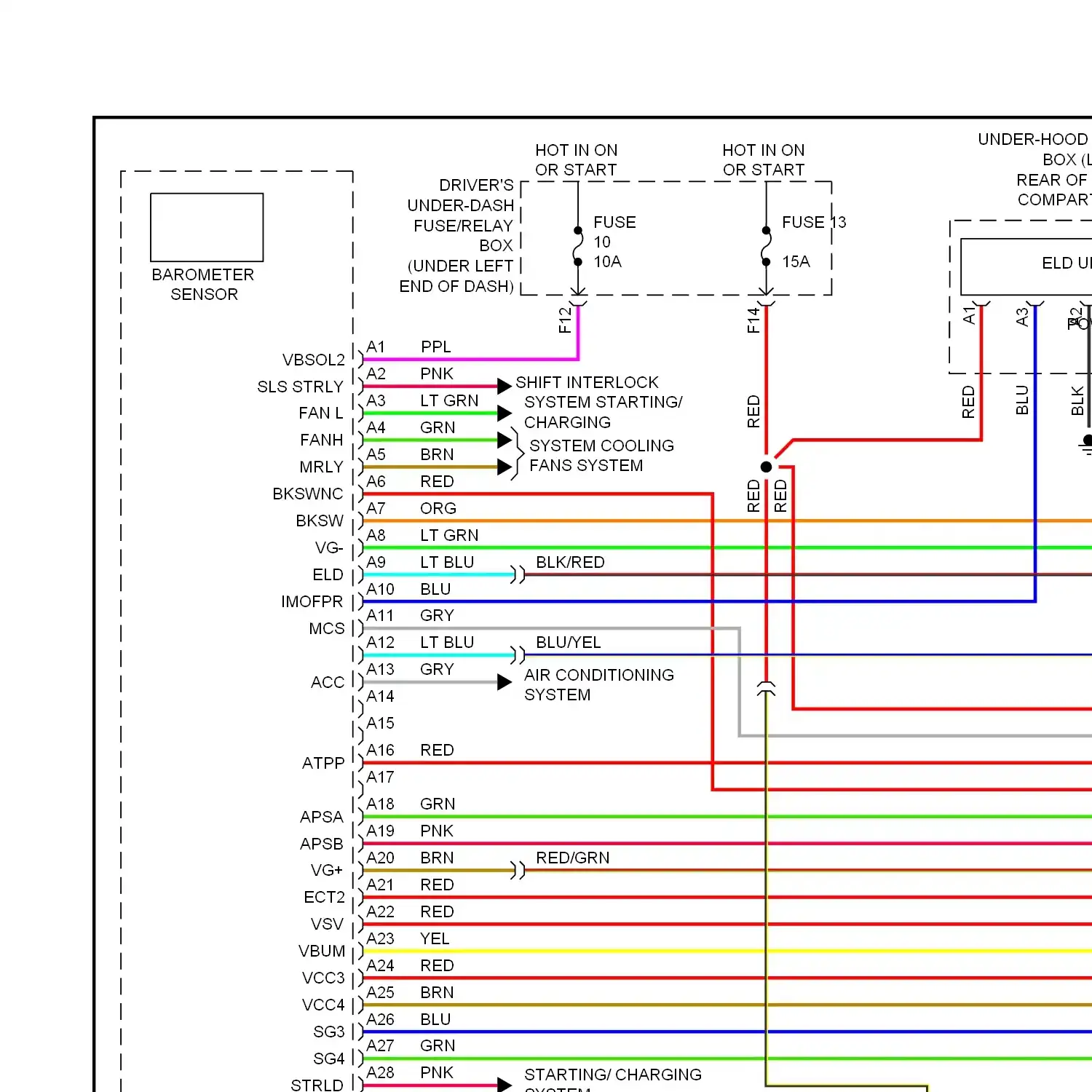This screenshot has height=1092, width=1092.
Task: Click the SG4 pin label
Action: click(x=328, y=1059)
